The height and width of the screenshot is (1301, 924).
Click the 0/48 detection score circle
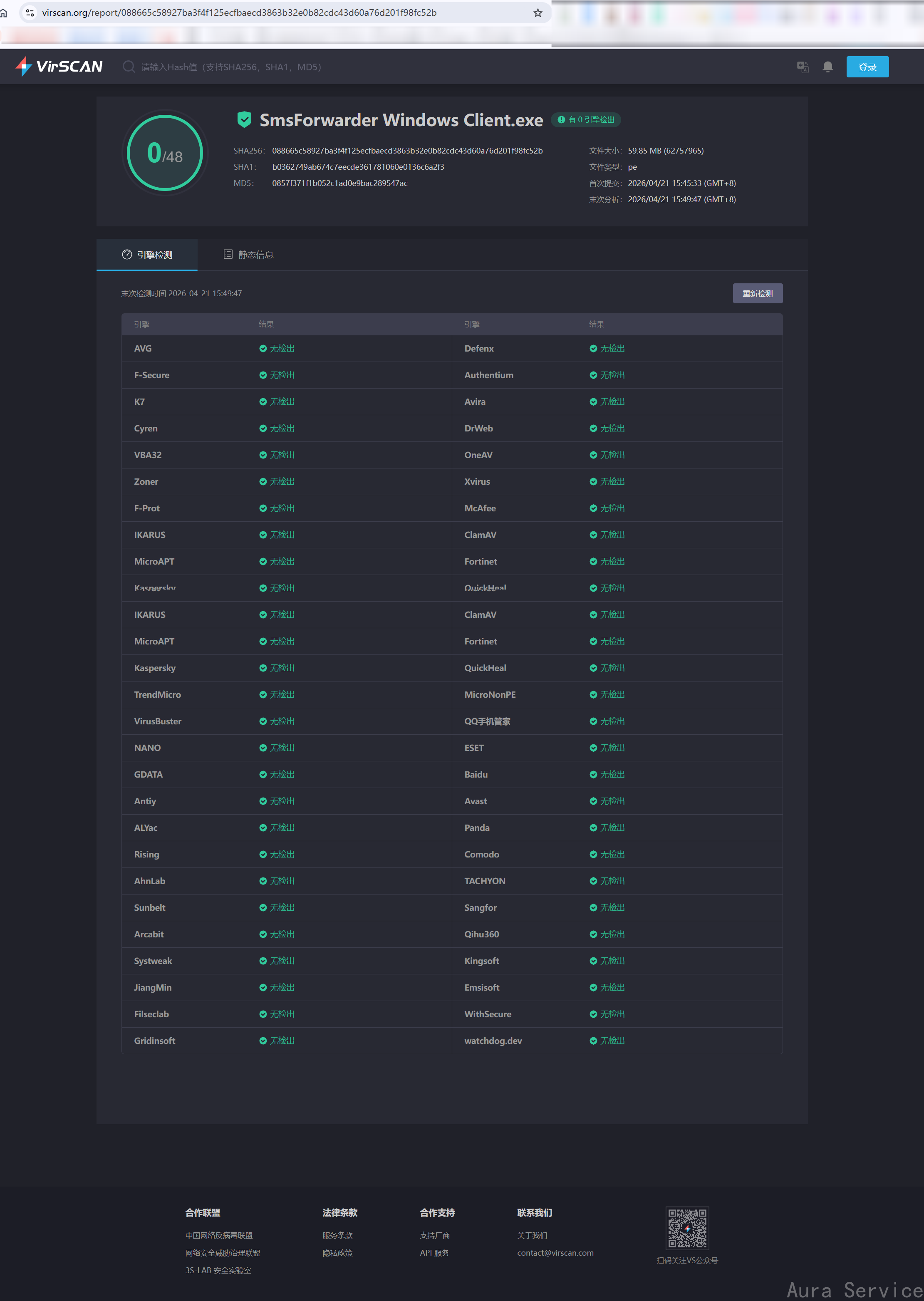click(165, 153)
